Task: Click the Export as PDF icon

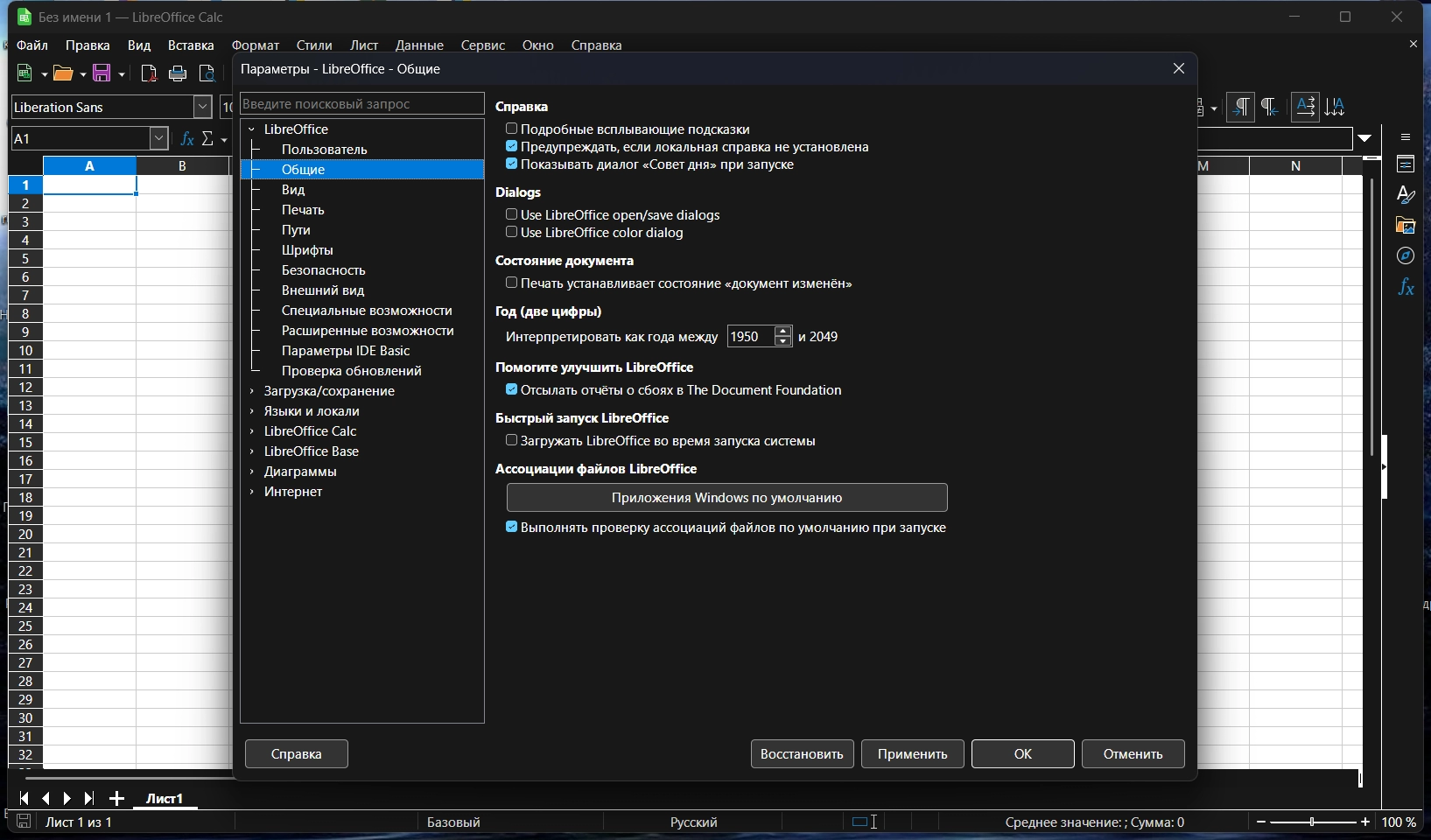Action: point(149,73)
